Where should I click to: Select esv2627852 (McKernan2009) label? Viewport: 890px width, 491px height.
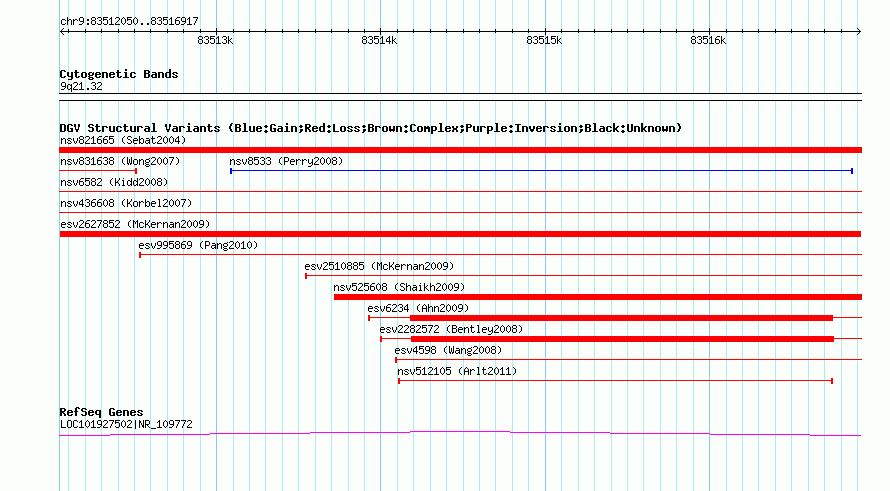click(x=135, y=224)
